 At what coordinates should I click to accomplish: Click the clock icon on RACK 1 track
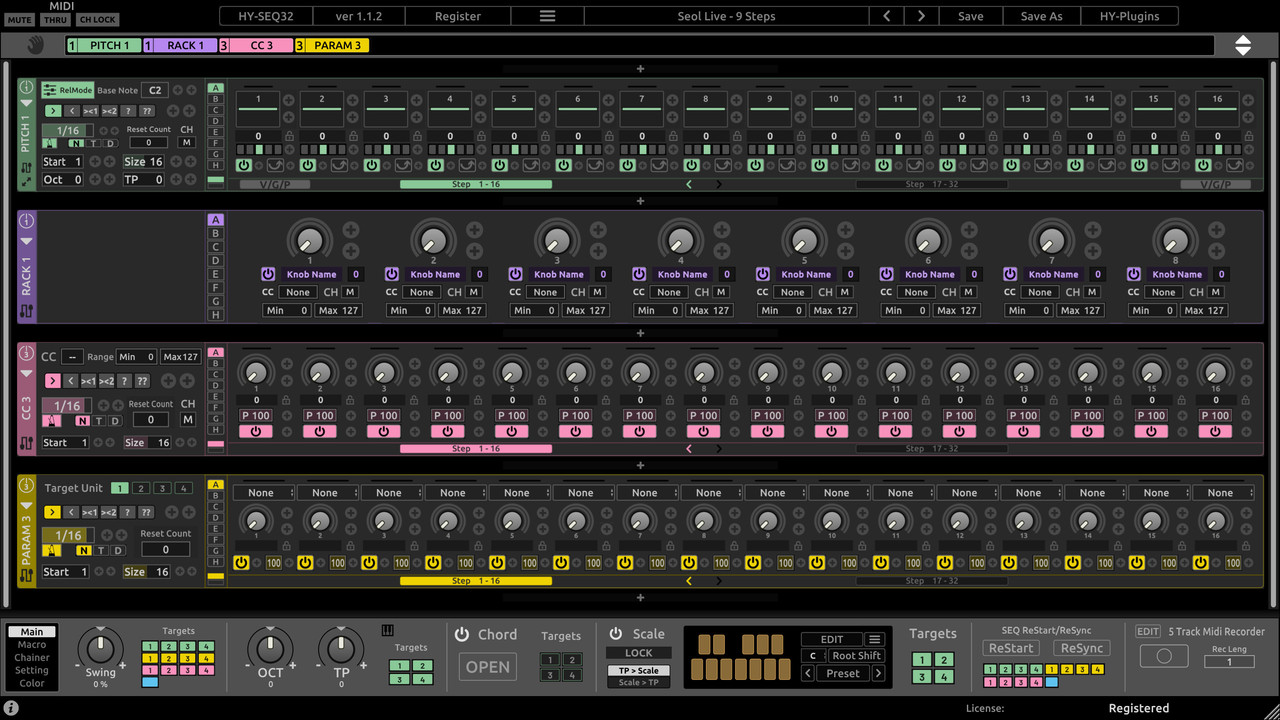27,220
